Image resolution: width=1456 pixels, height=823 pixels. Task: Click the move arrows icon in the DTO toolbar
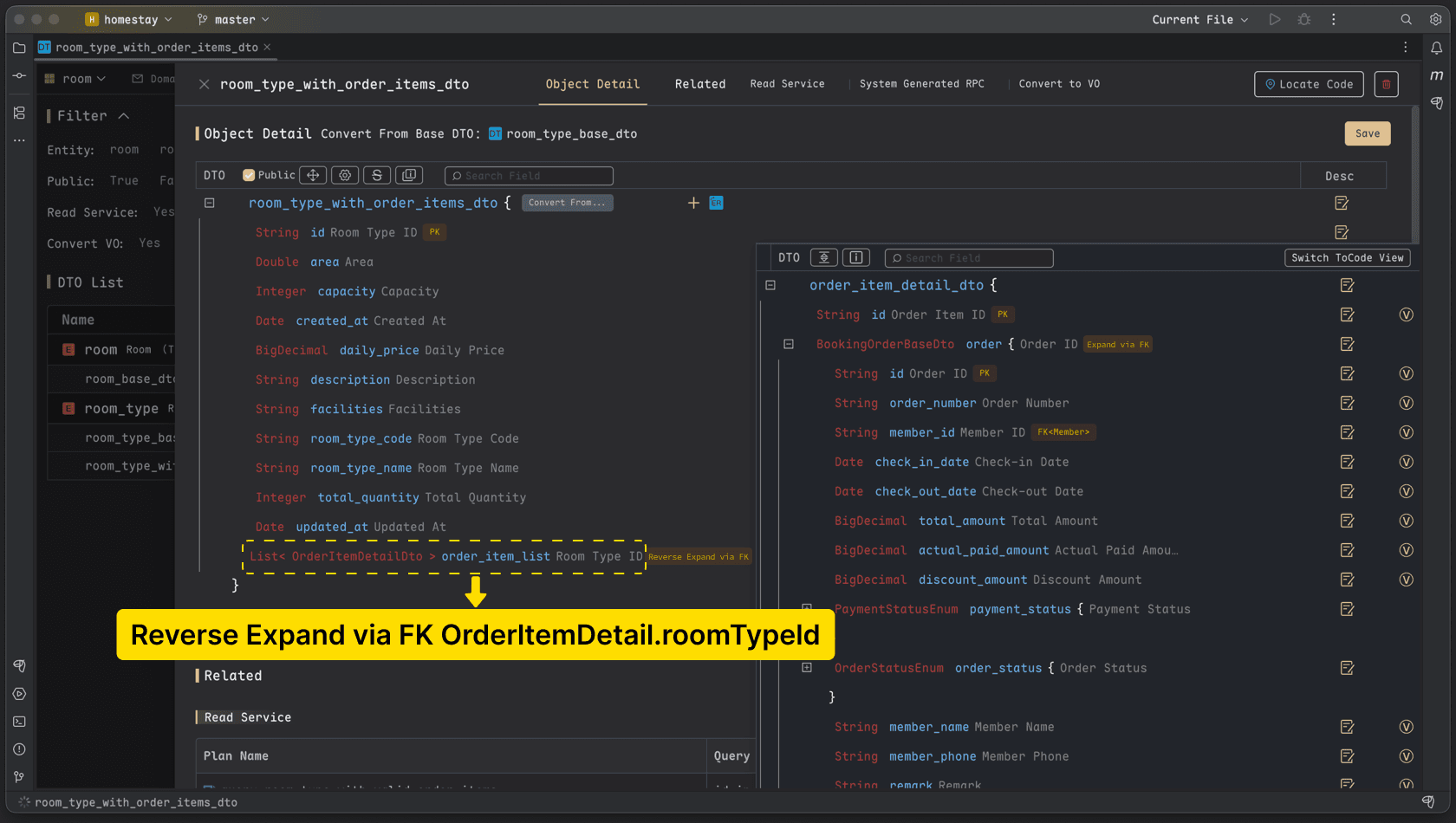point(313,175)
